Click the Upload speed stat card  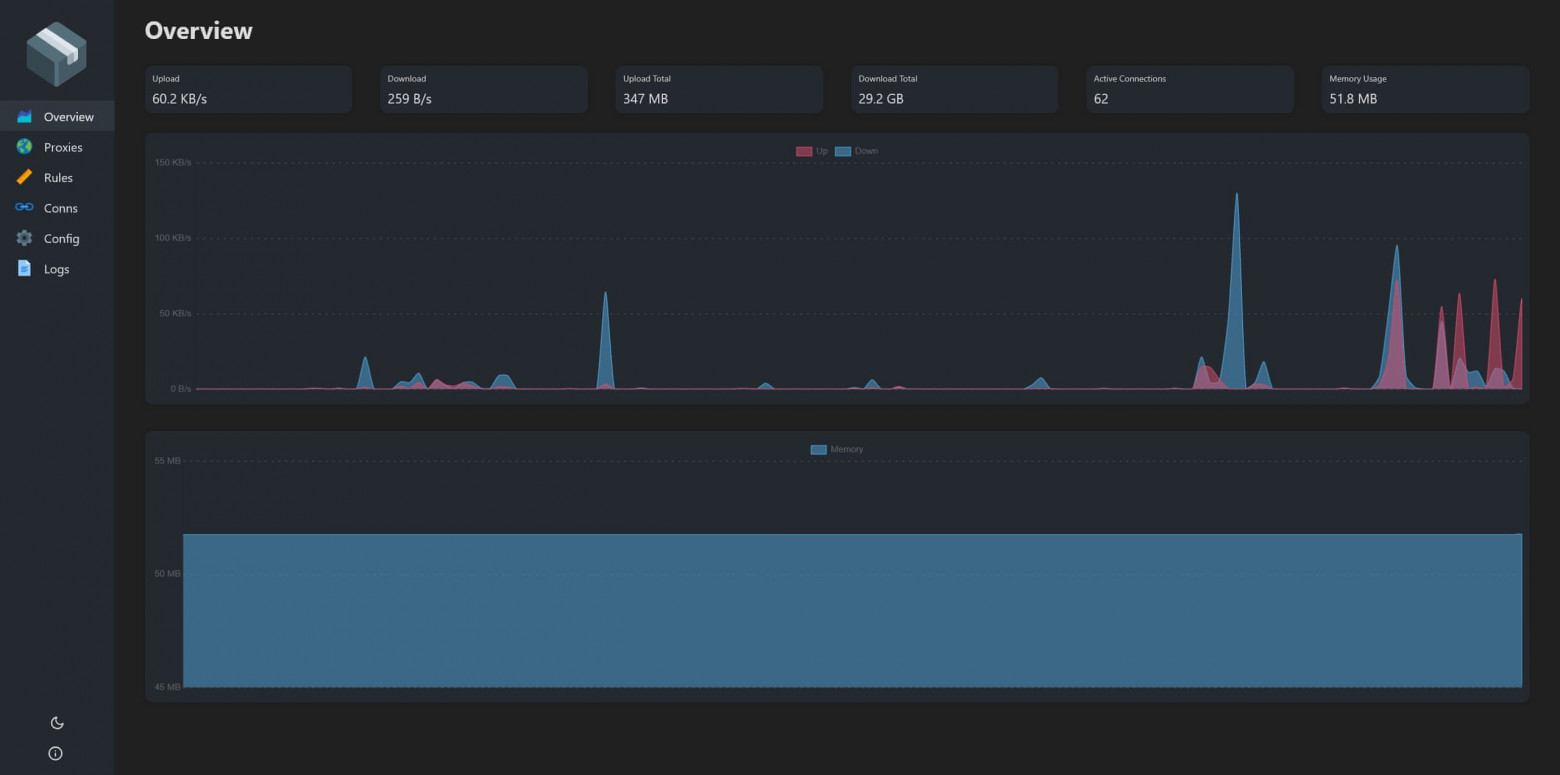point(248,89)
